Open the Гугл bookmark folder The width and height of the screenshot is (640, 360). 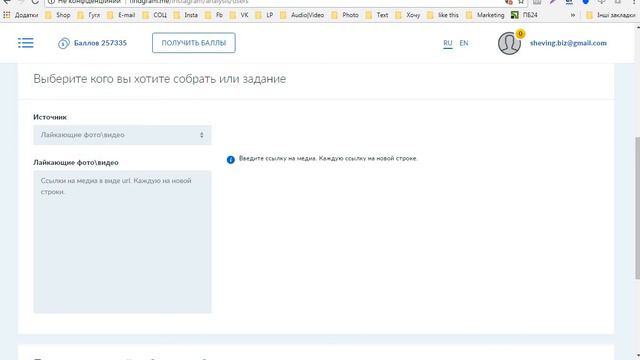coord(89,15)
